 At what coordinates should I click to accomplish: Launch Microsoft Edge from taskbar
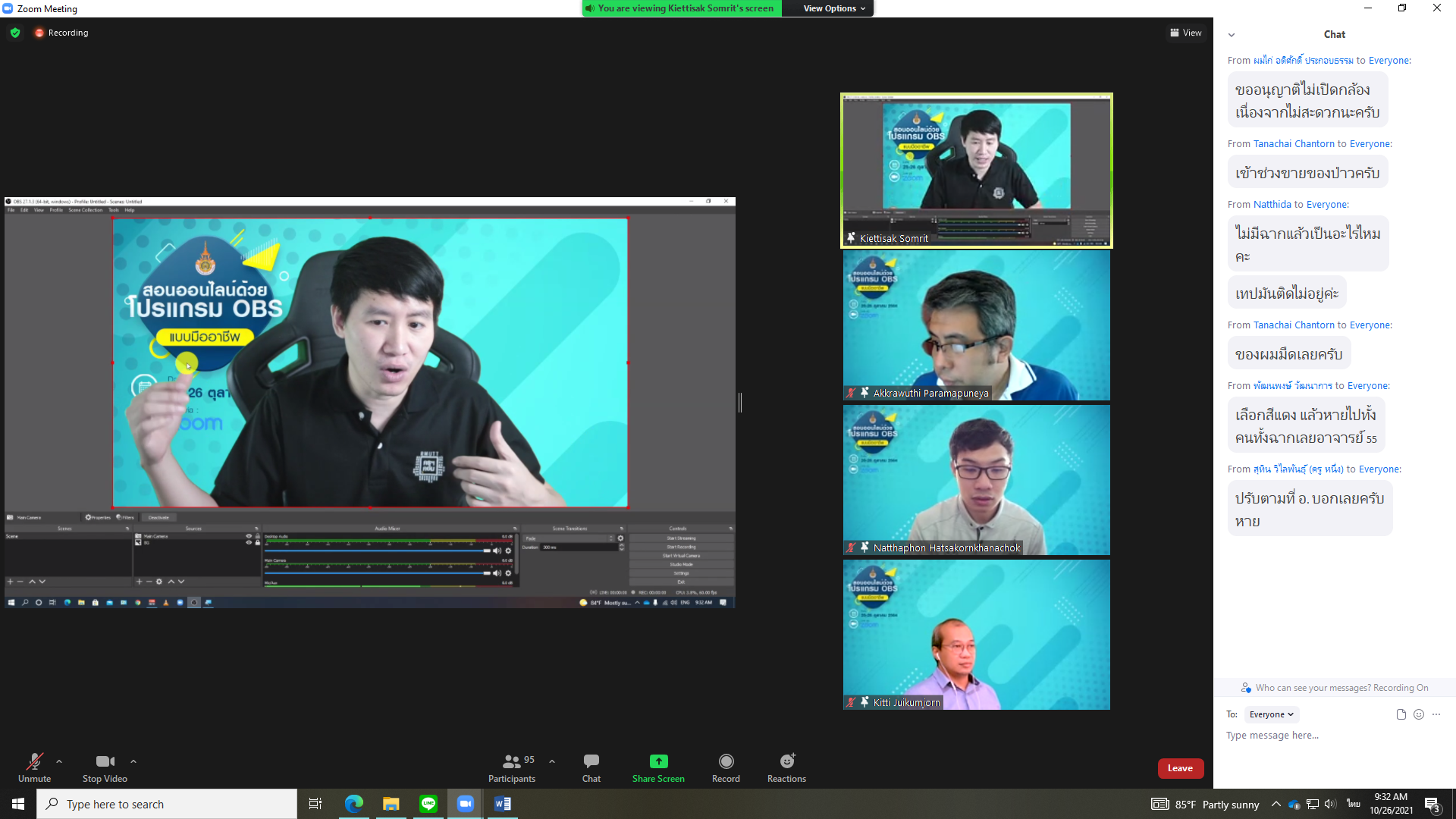click(354, 804)
